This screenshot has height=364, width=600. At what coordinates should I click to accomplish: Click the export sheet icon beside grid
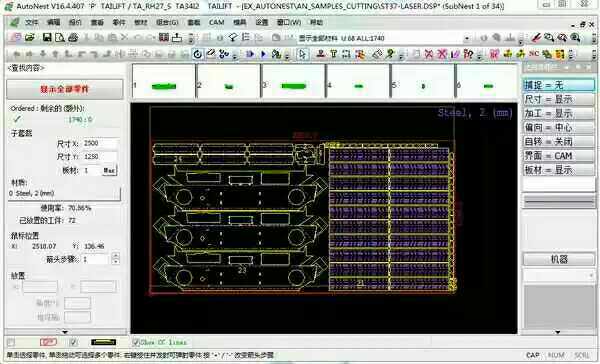177,38
